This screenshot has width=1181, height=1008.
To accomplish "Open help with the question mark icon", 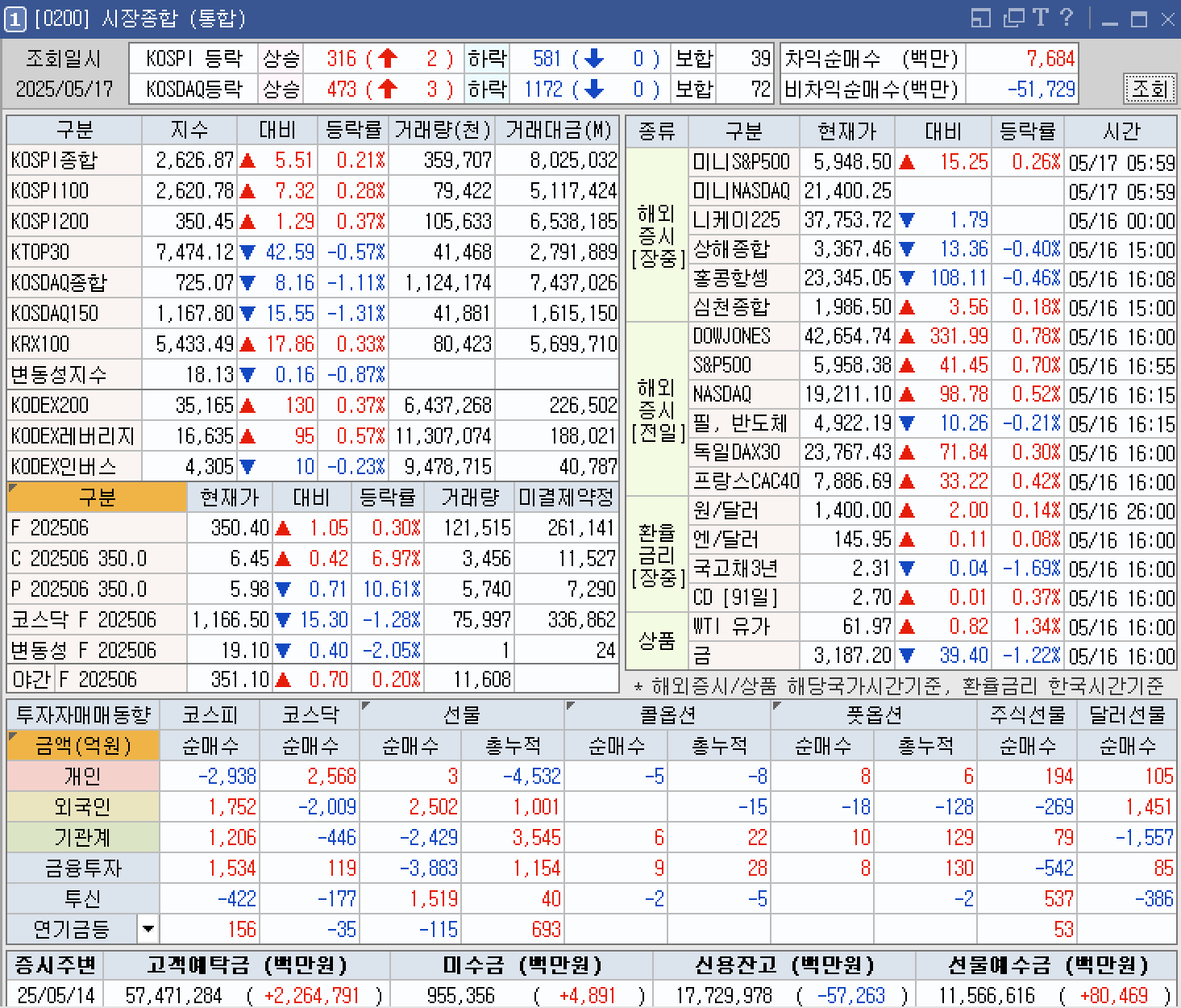I will [x=1067, y=18].
